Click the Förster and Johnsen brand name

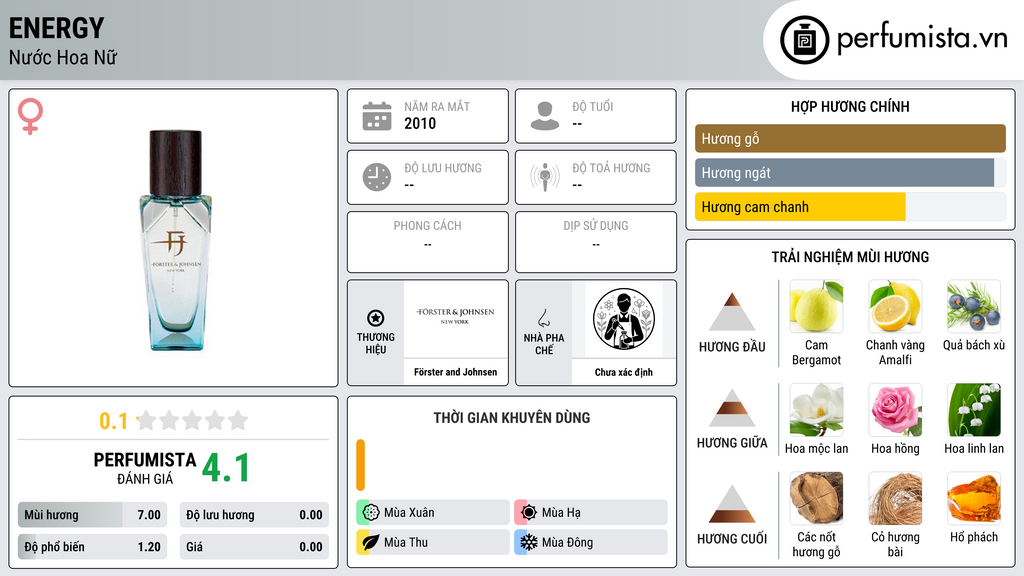pyautogui.click(x=455, y=372)
